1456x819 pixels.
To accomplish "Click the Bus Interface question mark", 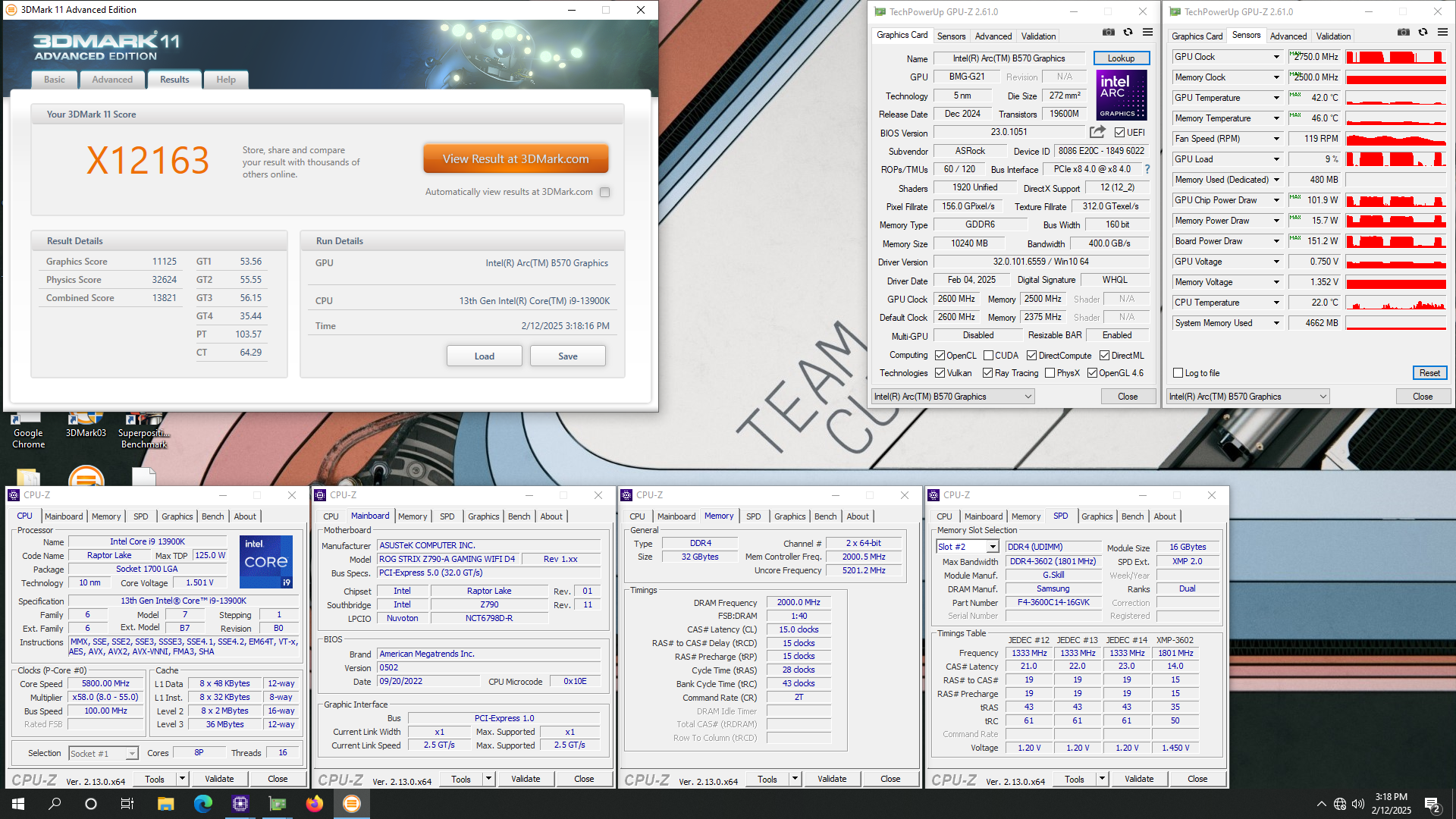I will [1147, 169].
